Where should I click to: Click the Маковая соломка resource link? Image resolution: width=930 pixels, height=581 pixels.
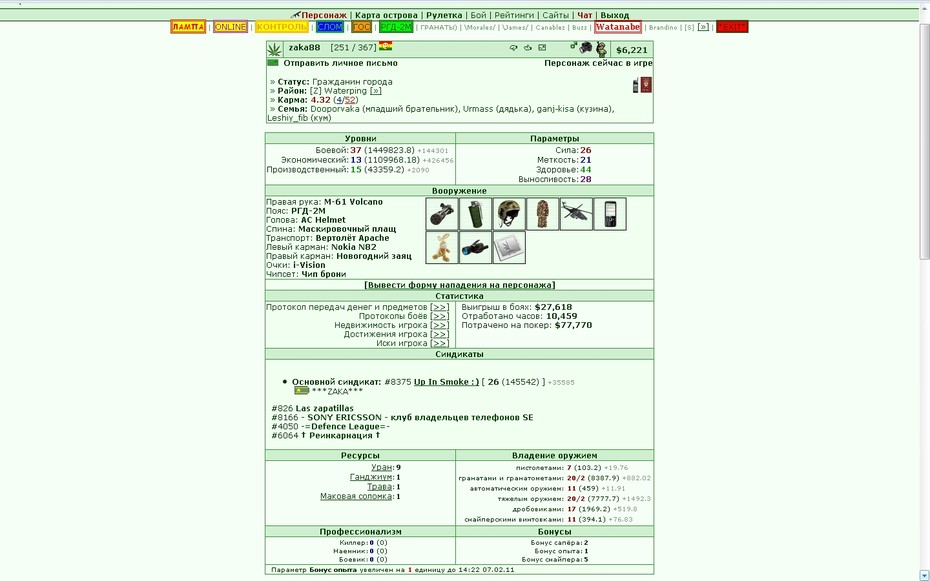(356, 496)
